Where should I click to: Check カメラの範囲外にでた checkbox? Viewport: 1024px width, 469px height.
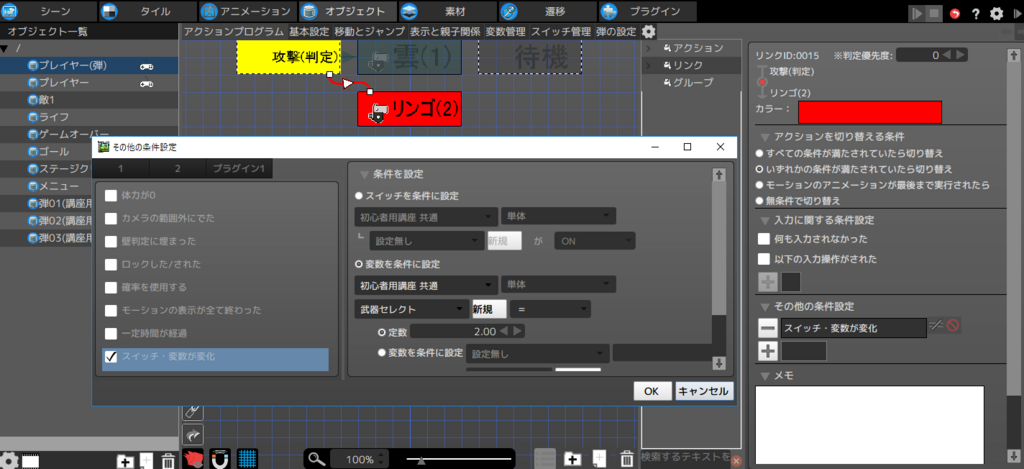(x=111, y=218)
